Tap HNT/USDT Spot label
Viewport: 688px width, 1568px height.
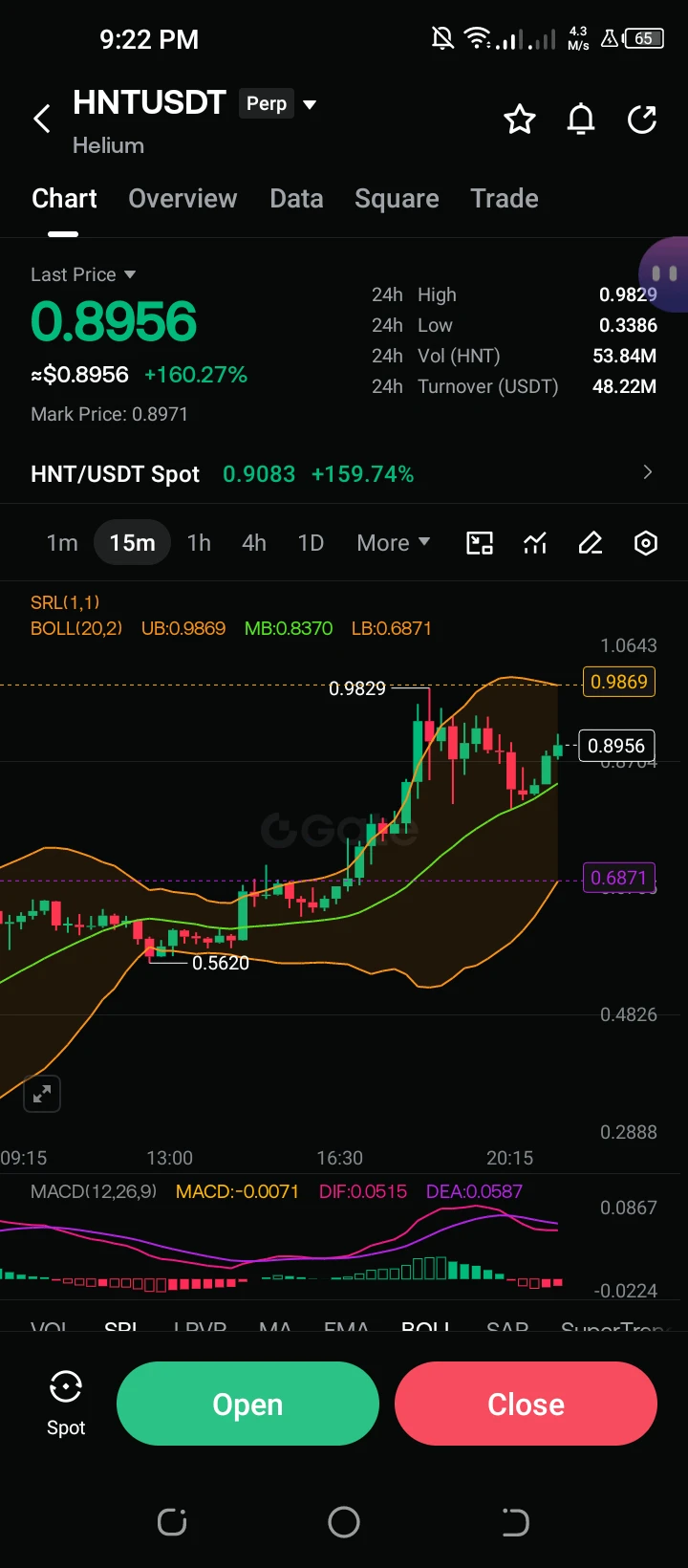pos(115,474)
